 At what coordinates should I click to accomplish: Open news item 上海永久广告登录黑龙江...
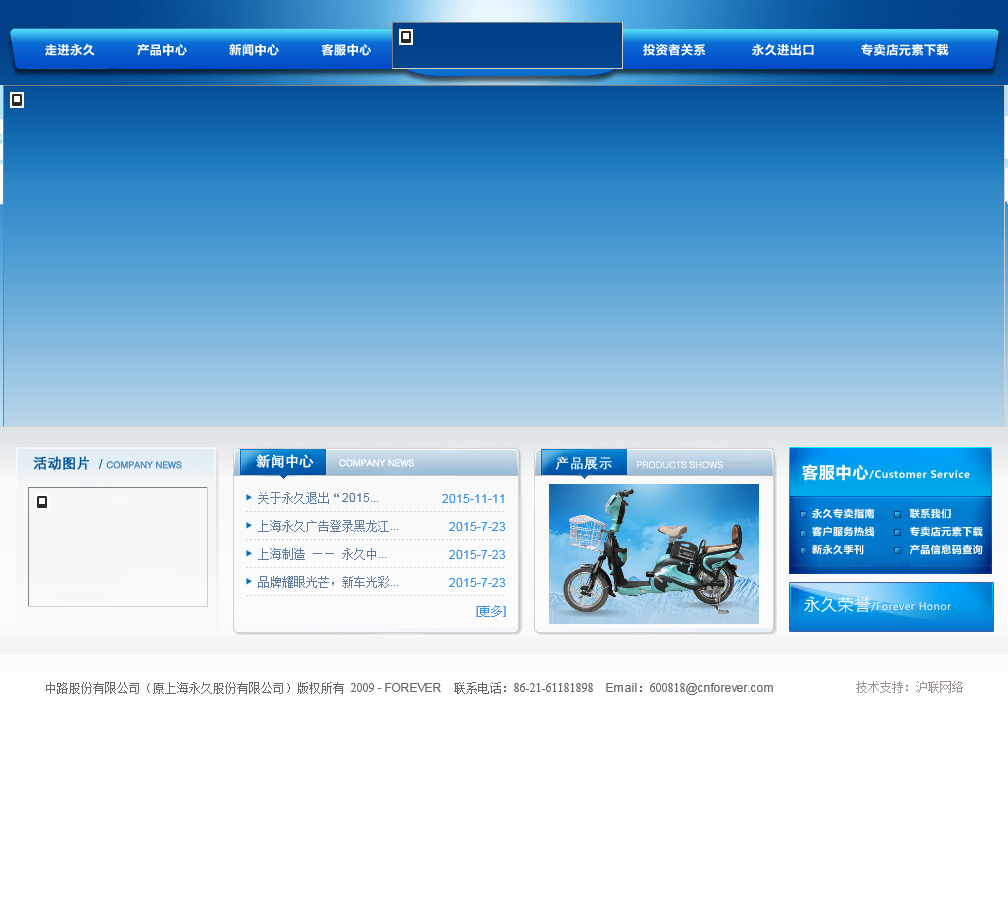click(328, 526)
